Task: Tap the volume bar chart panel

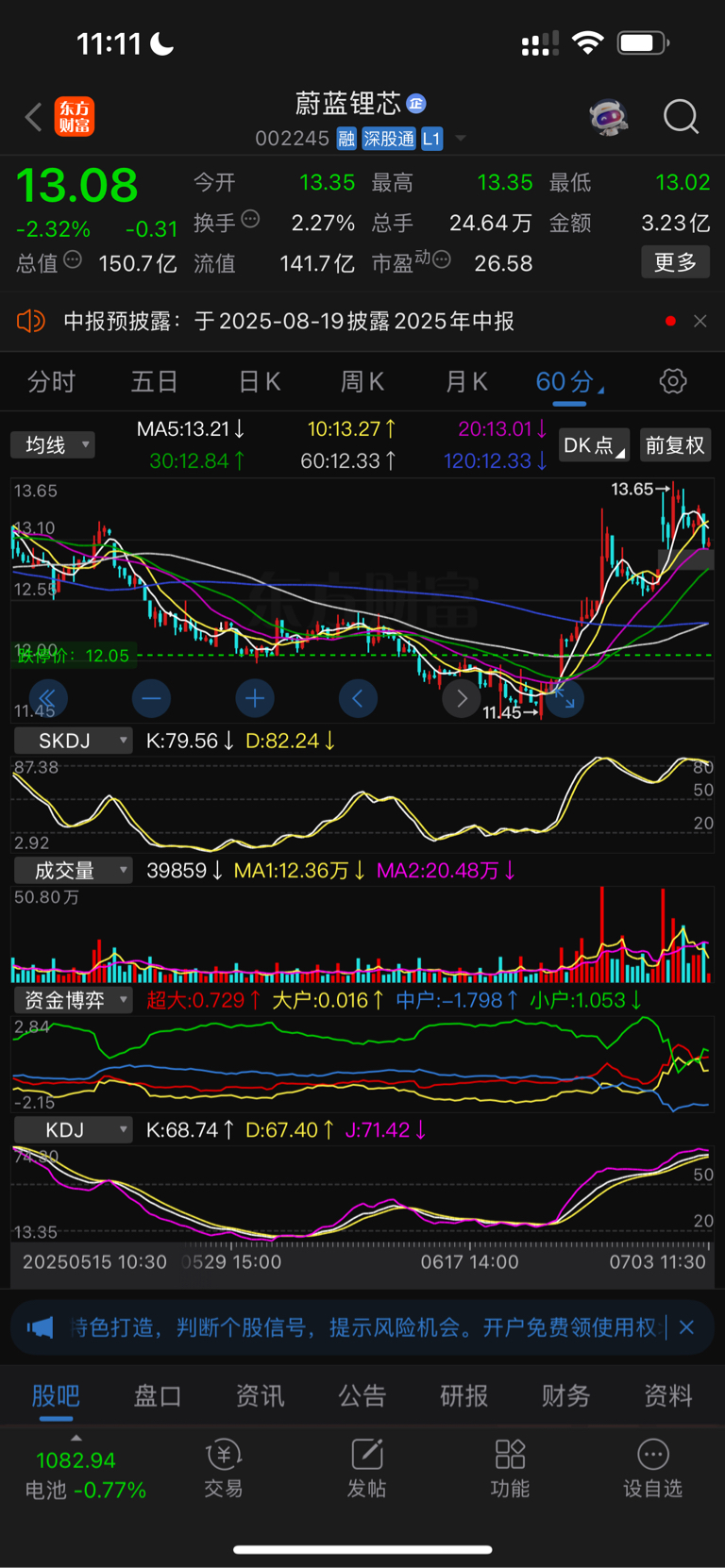Action: 362,935
